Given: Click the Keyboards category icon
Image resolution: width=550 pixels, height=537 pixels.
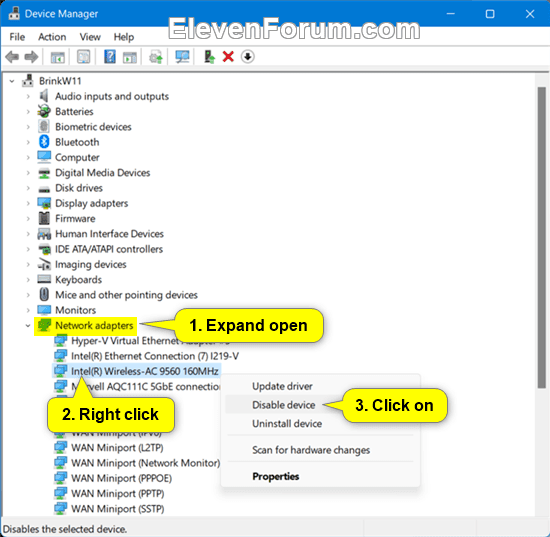Looking at the screenshot, I should tap(44, 279).
